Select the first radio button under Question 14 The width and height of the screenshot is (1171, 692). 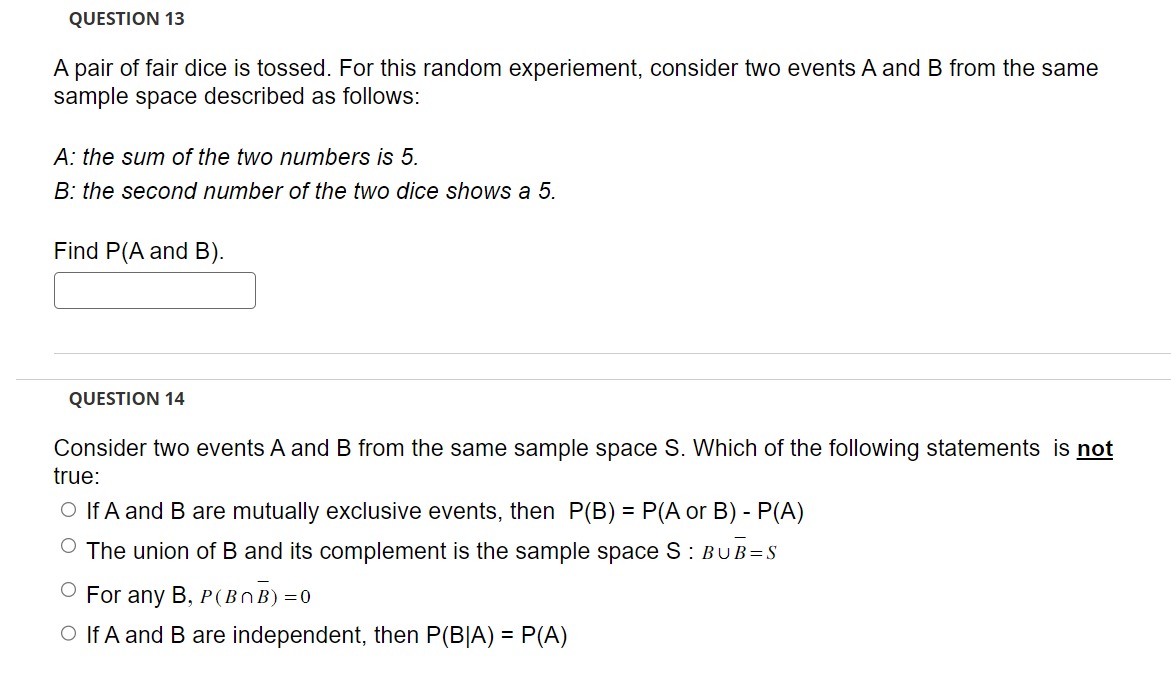pos(68,509)
